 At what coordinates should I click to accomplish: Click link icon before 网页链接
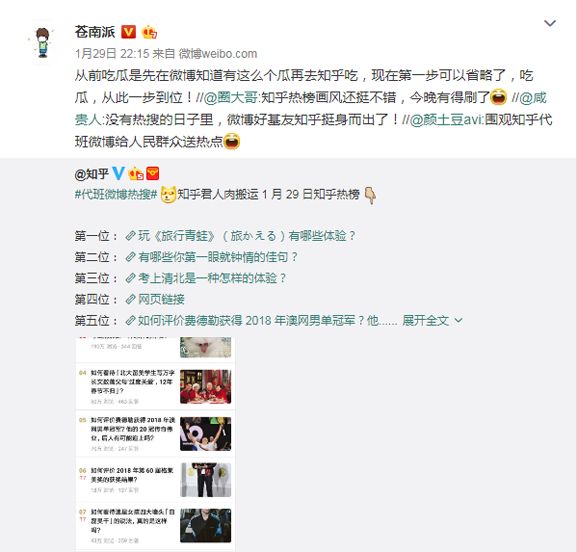tap(130, 299)
